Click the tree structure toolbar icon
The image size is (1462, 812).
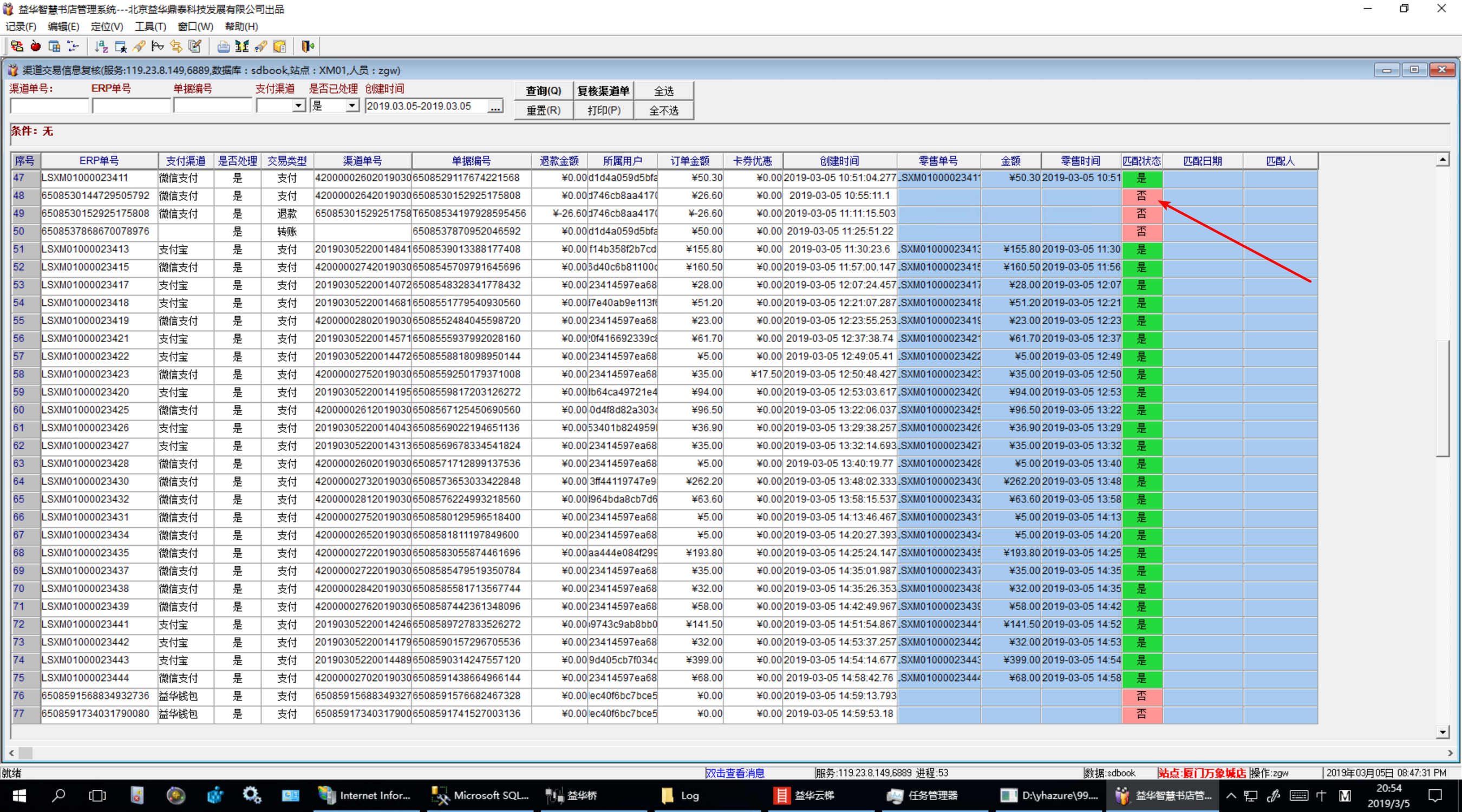pyautogui.click(x=73, y=47)
